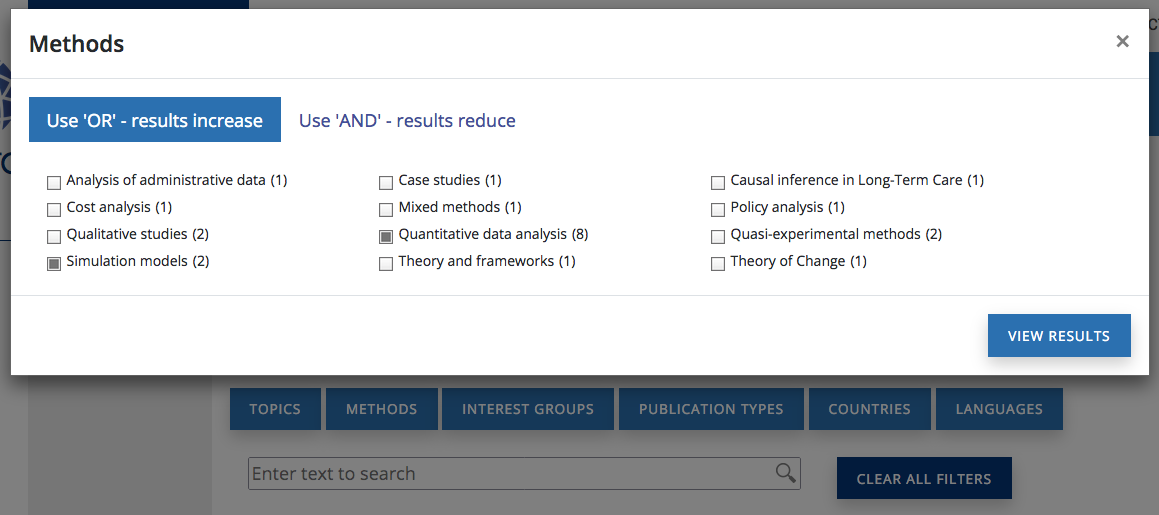This screenshot has width=1159, height=515.
Task: Open the Topics filter
Action: (275, 409)
